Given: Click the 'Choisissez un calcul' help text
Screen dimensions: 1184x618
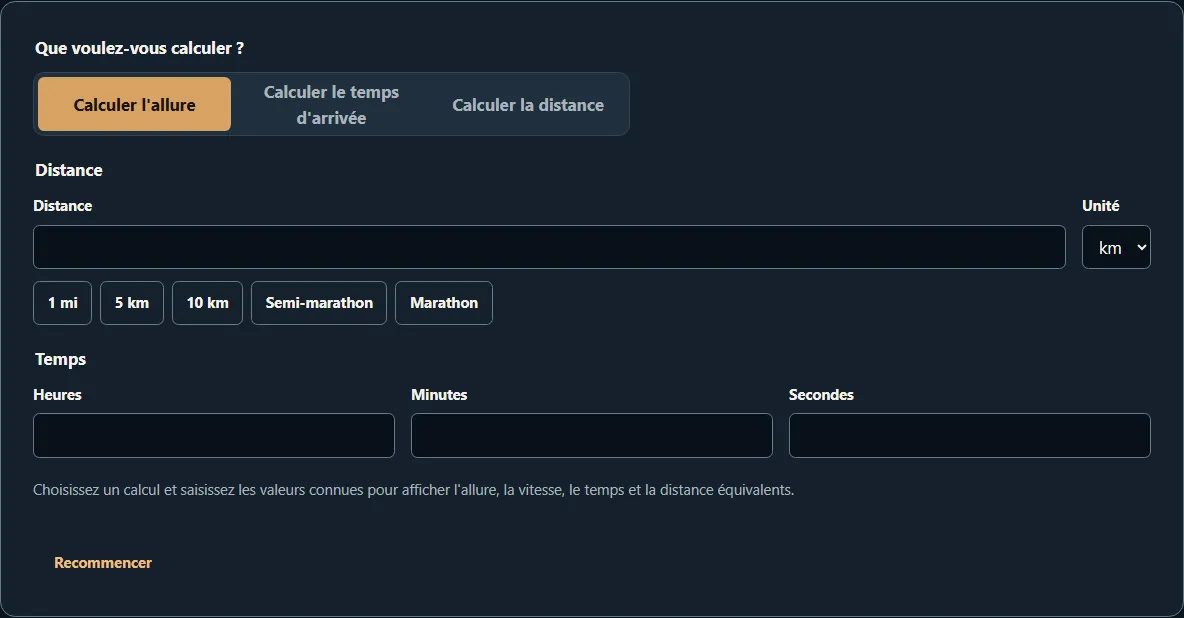Looking at the screenshot, I should click(x=414, y=490).
